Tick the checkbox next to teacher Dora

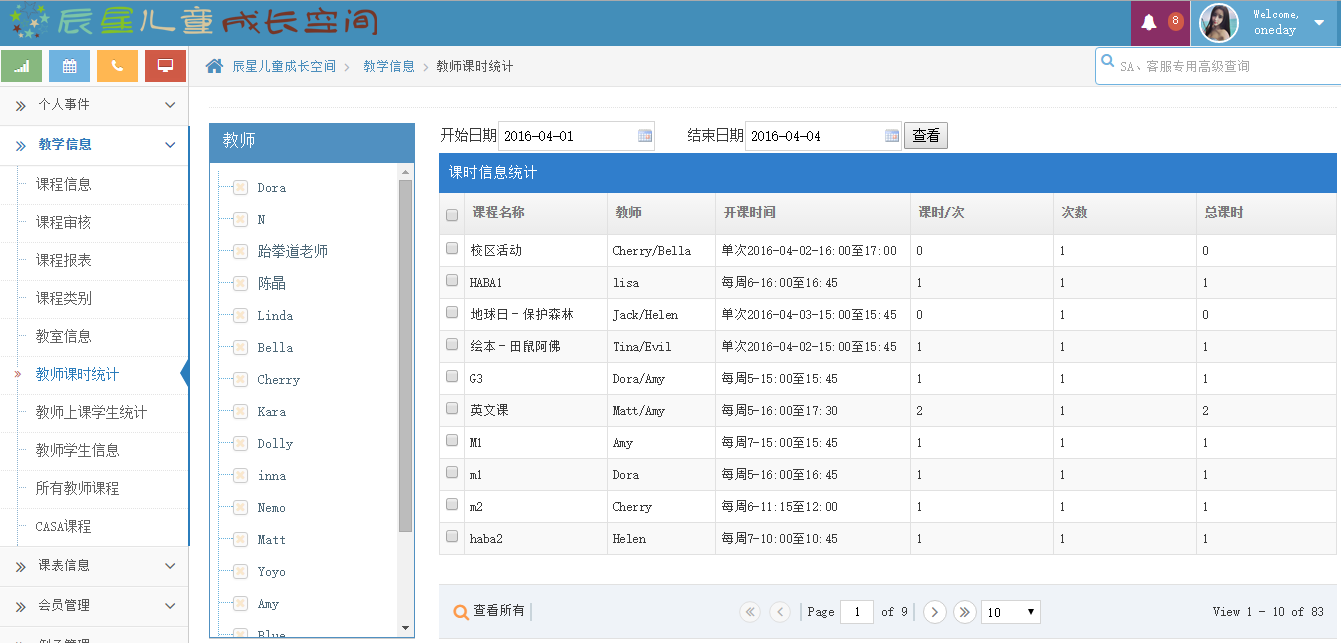tap(239, 187)
